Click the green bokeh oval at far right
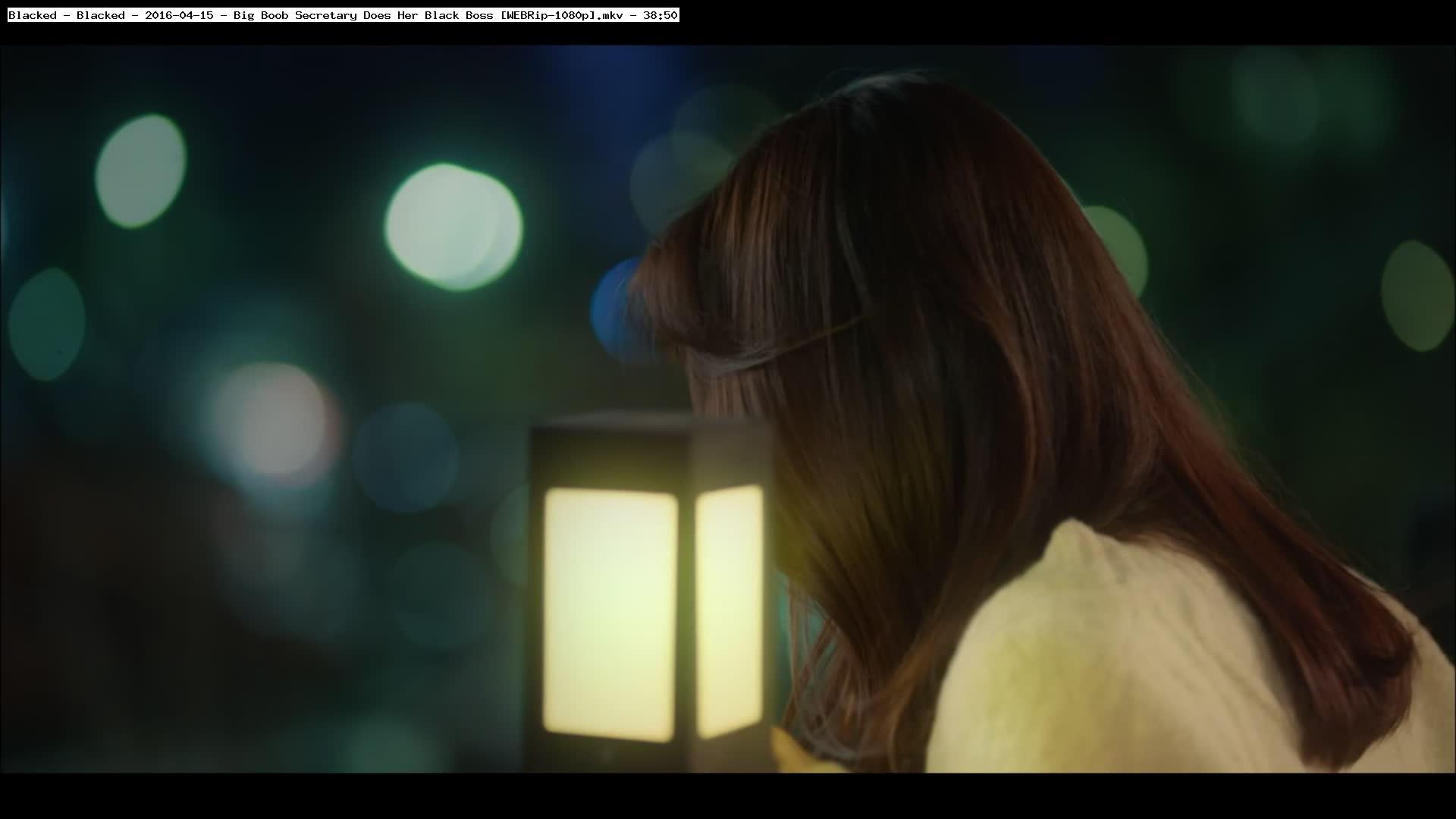1456x819 pixels. click(1417, 296)
